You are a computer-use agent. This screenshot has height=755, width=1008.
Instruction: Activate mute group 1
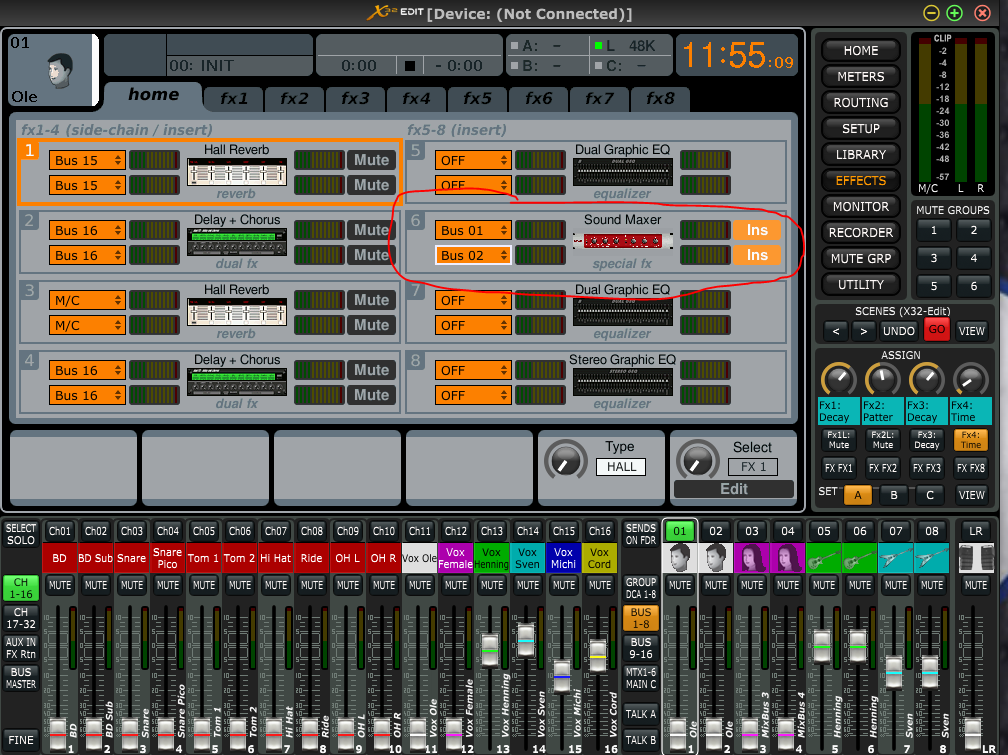click(933, 231)
